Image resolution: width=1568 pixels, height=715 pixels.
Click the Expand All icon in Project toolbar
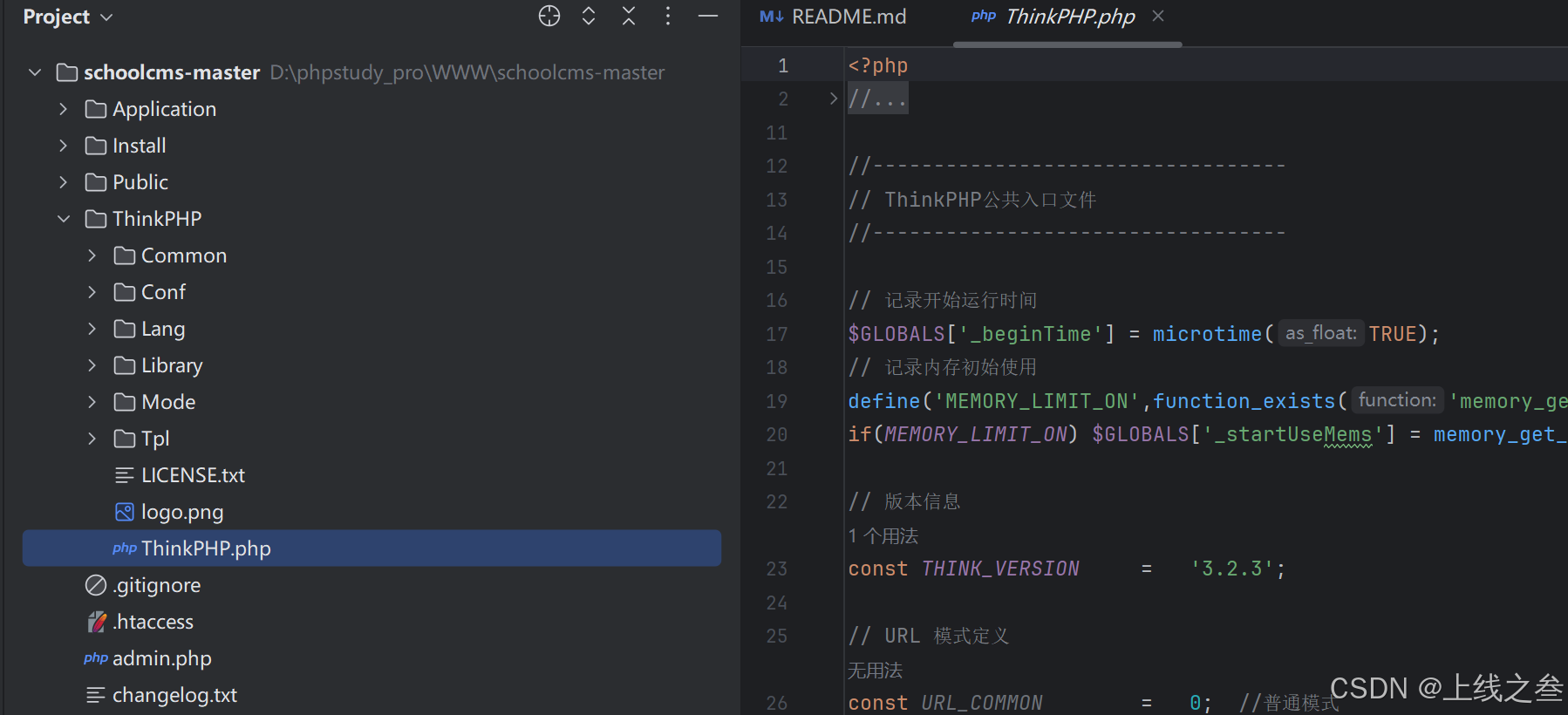[589, 16]
